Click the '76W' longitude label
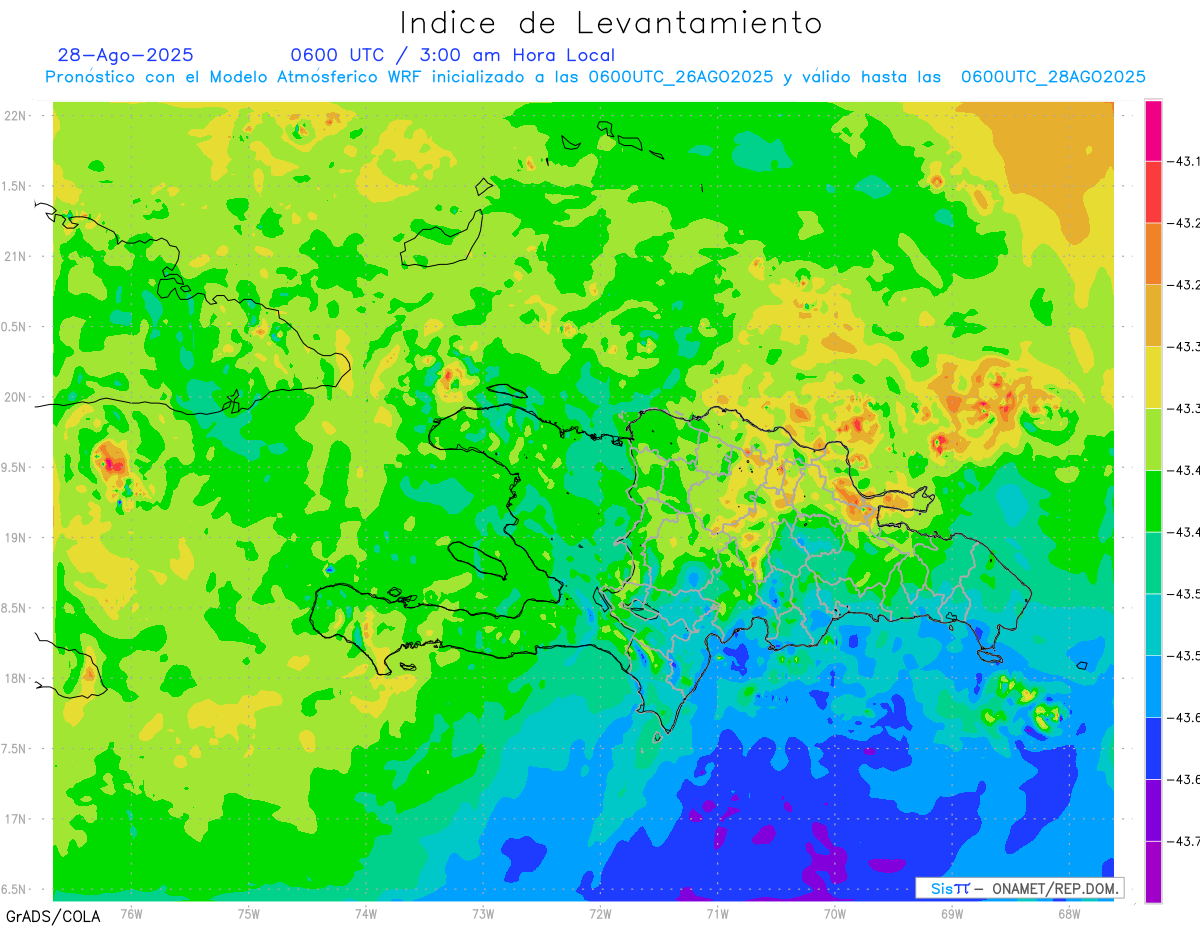This screenshot has height=927, width=1200. (x=131, y=913)
